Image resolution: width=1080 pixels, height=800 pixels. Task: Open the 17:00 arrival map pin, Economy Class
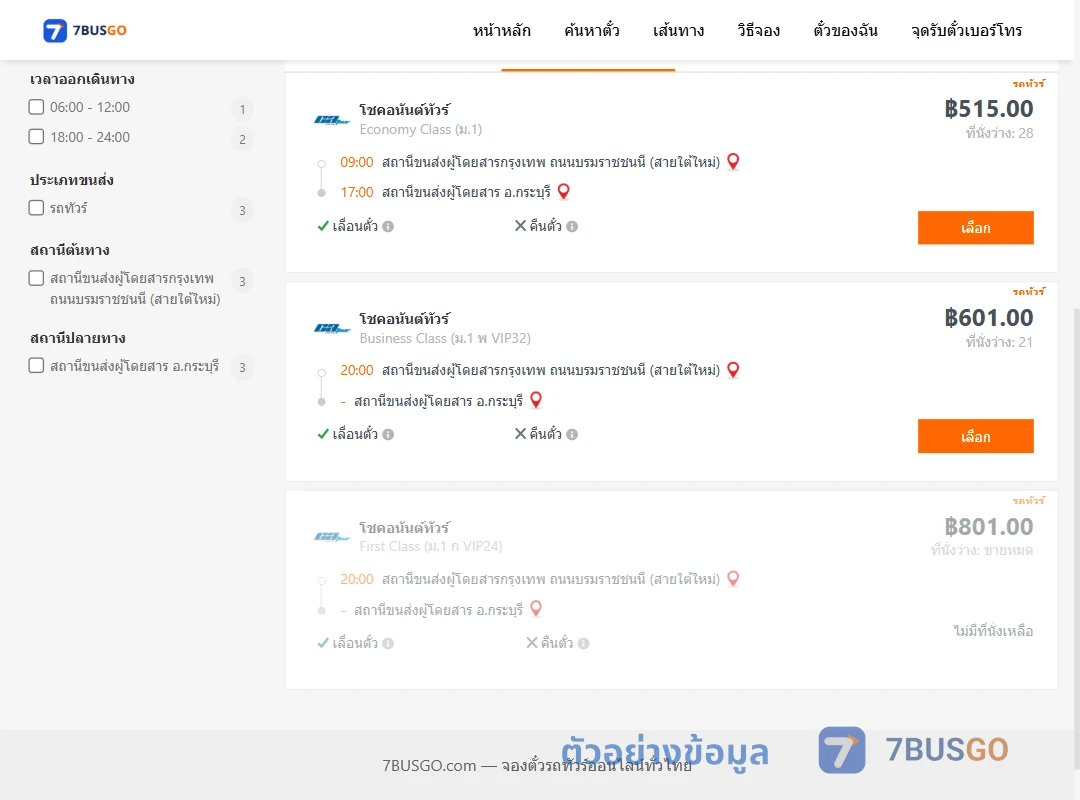pos(563,191)
